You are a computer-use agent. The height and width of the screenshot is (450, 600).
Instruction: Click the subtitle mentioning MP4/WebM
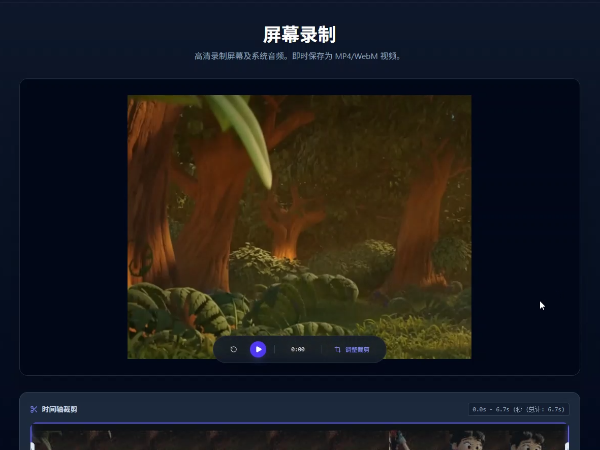[298, 56]
